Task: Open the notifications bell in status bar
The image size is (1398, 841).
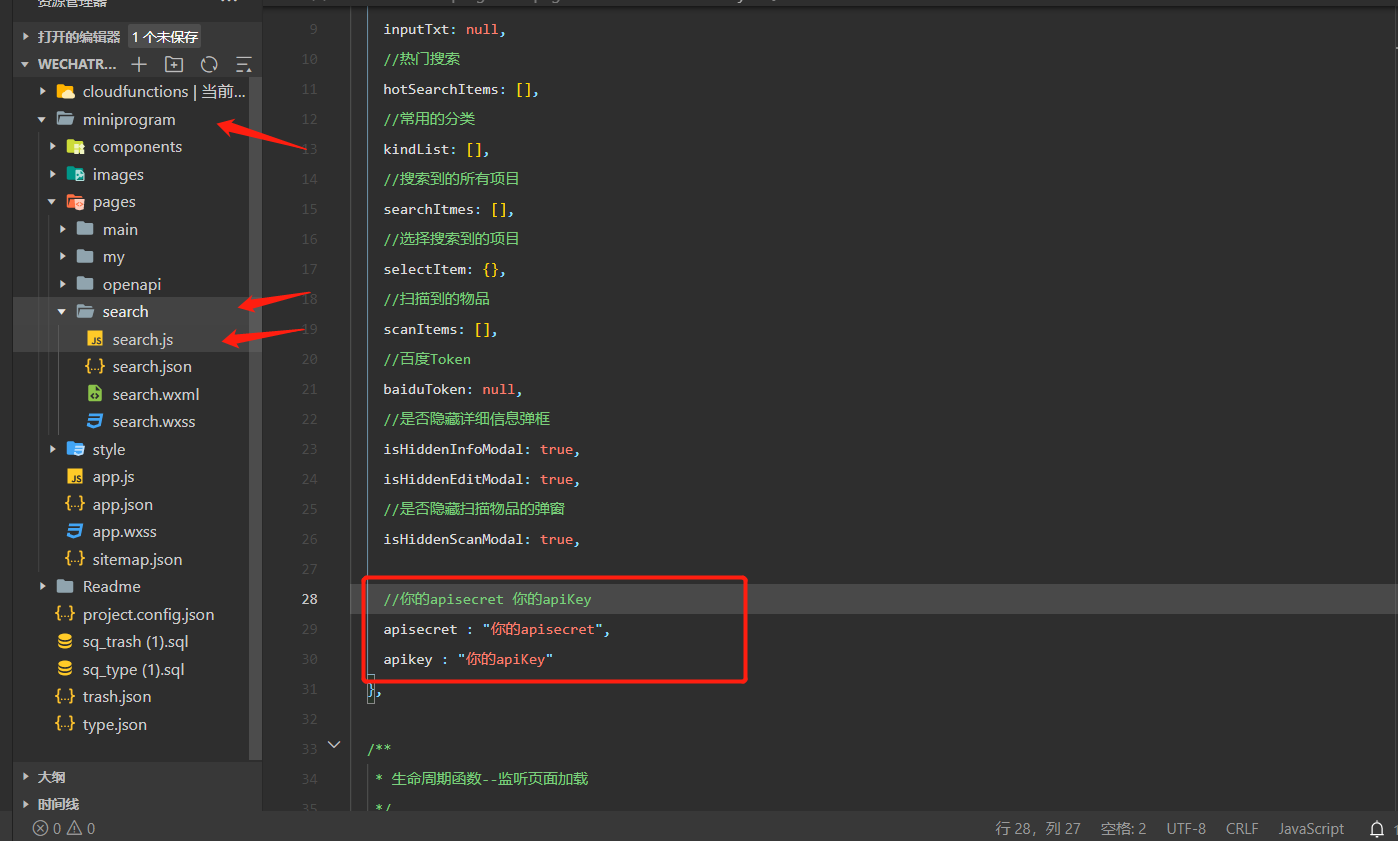Action: coord(1377,828)
